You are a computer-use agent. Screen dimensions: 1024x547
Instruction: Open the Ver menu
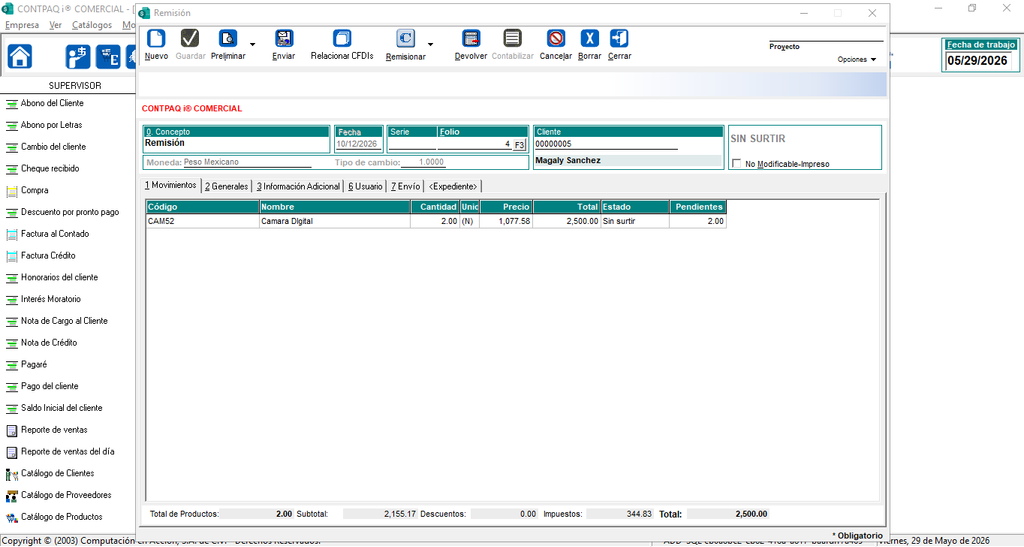56,25
